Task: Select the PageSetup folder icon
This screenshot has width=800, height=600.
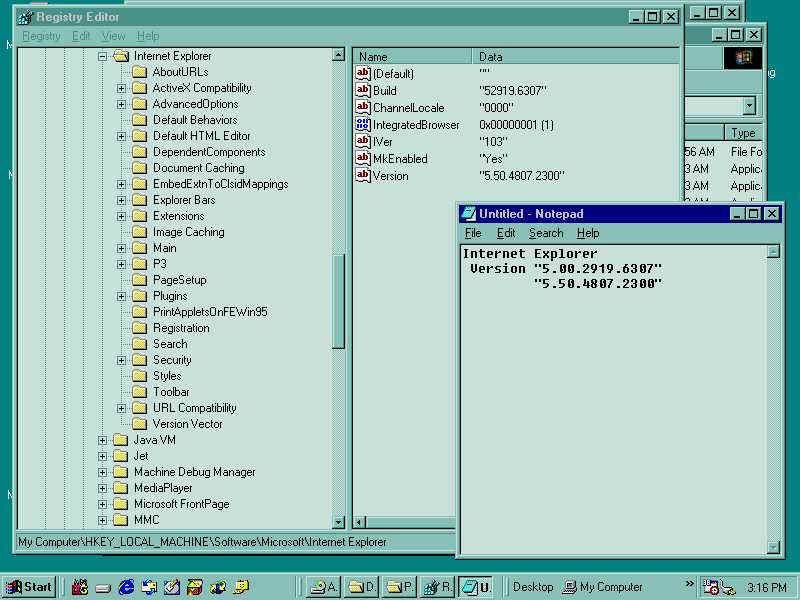Action: click(x=139, y=280)
